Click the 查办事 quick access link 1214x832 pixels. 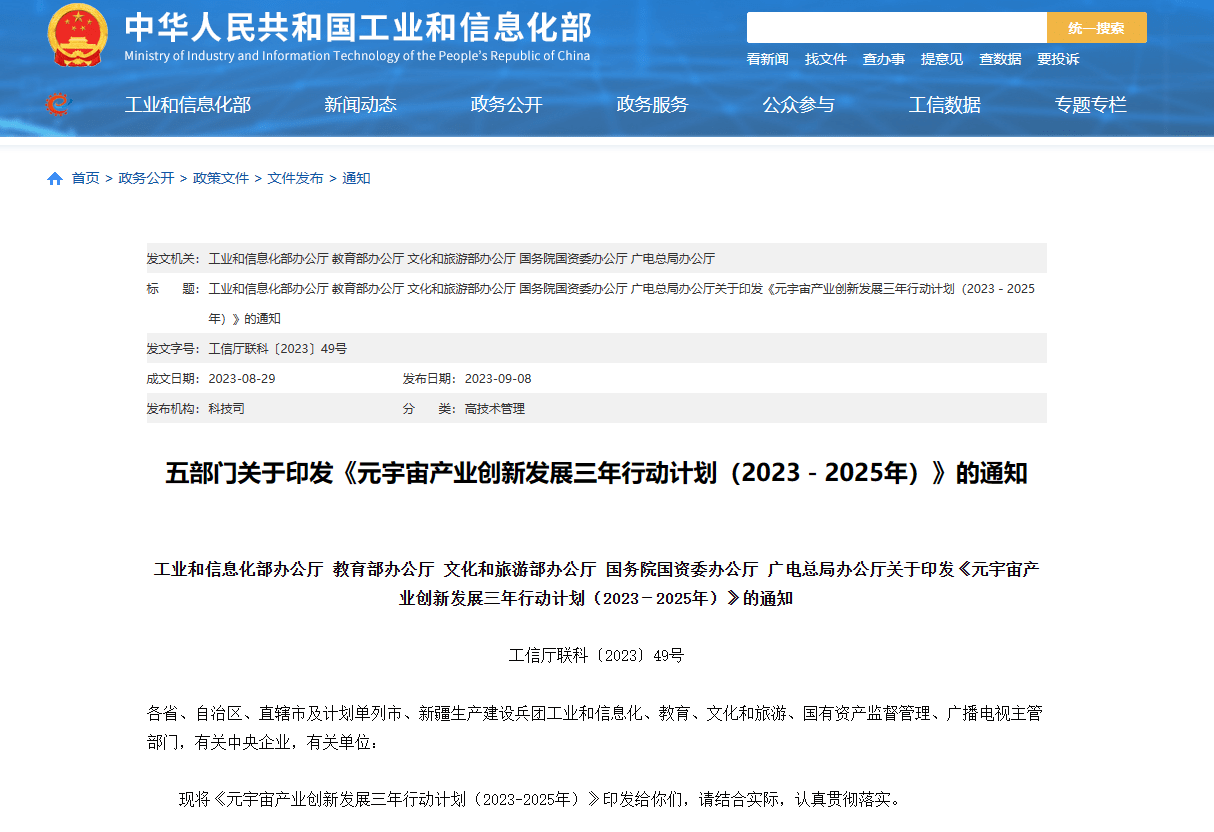tap(884, 59)
